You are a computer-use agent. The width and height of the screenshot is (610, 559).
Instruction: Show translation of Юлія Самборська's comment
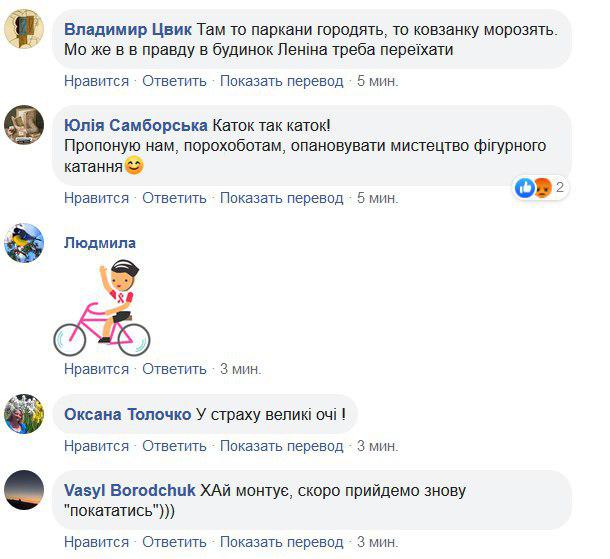pos(281,198)
